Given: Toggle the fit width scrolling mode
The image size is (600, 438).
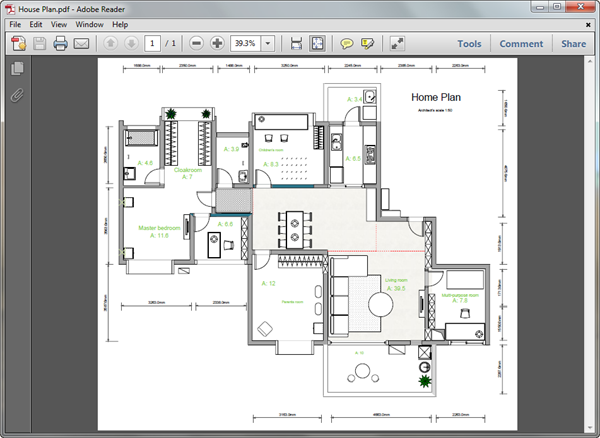Looking at the screenshot, I should click(296, 44).
